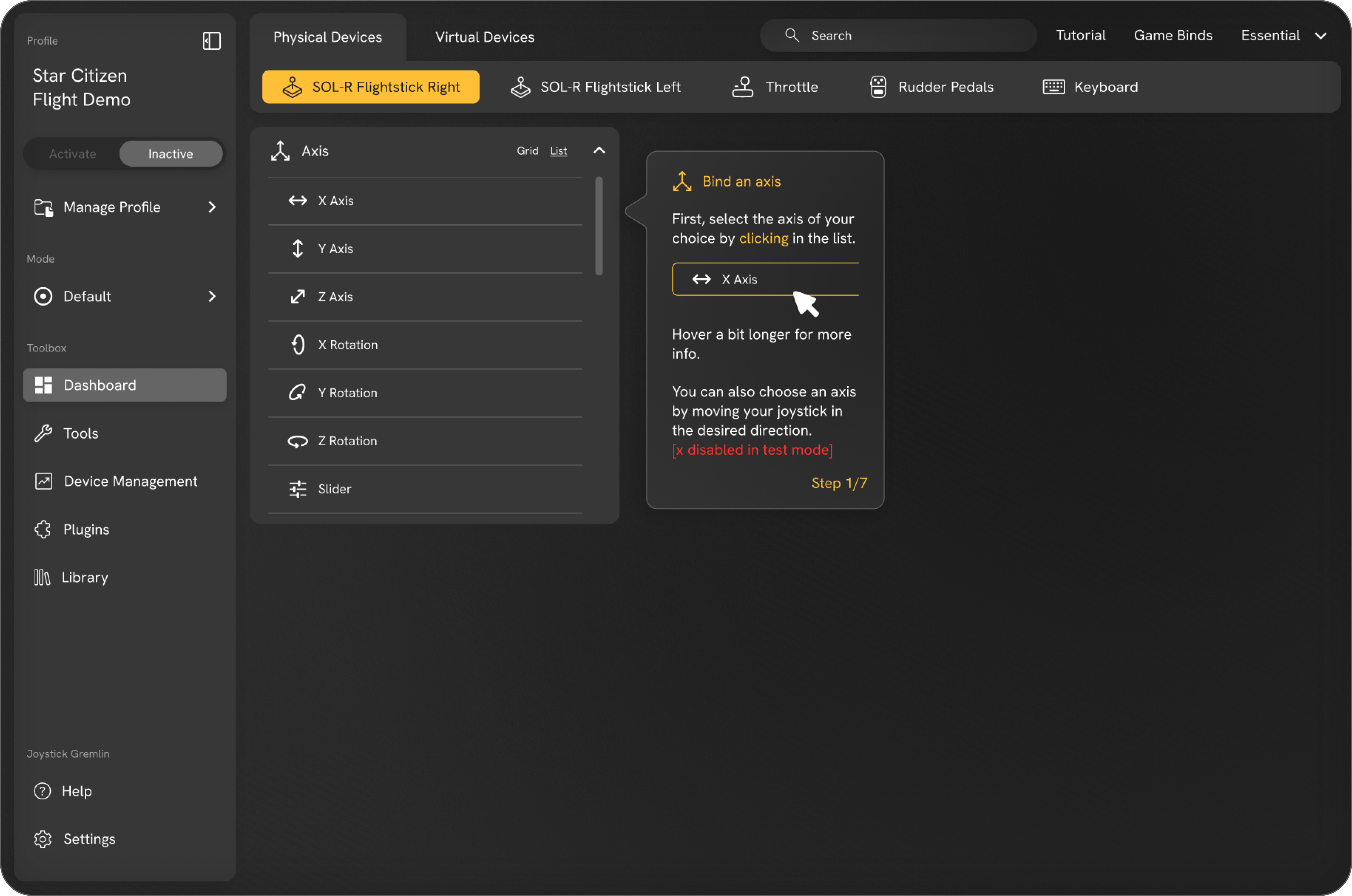This screenshot has width=1352, height=896.
Task: Open the Tools label in the sidebar
Action: [80, 433]
